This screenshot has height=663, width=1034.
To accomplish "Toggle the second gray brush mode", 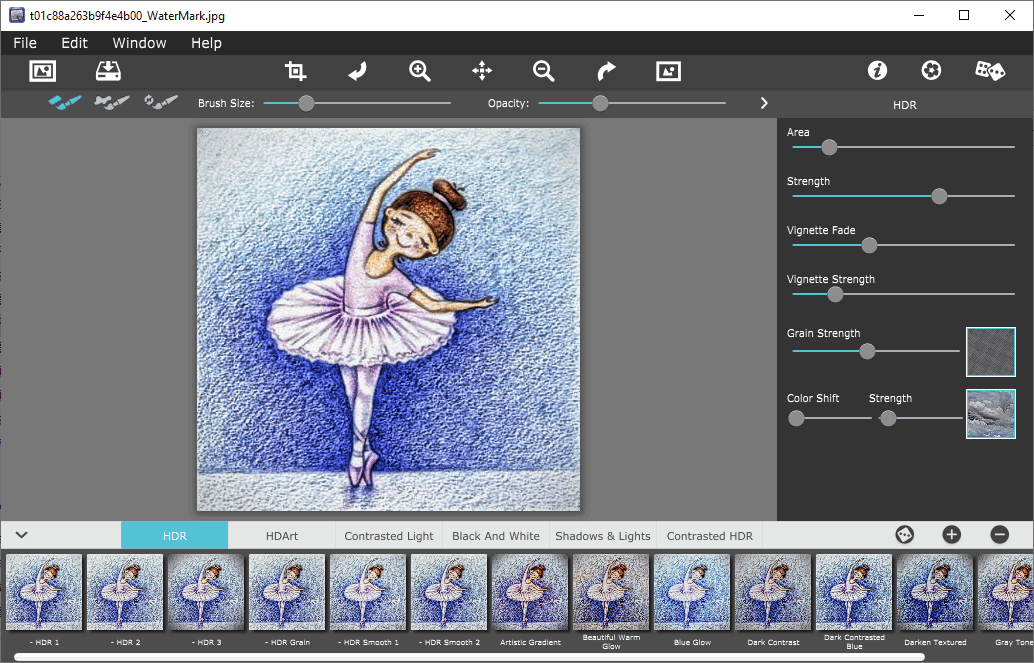I will tap(112, 103).
